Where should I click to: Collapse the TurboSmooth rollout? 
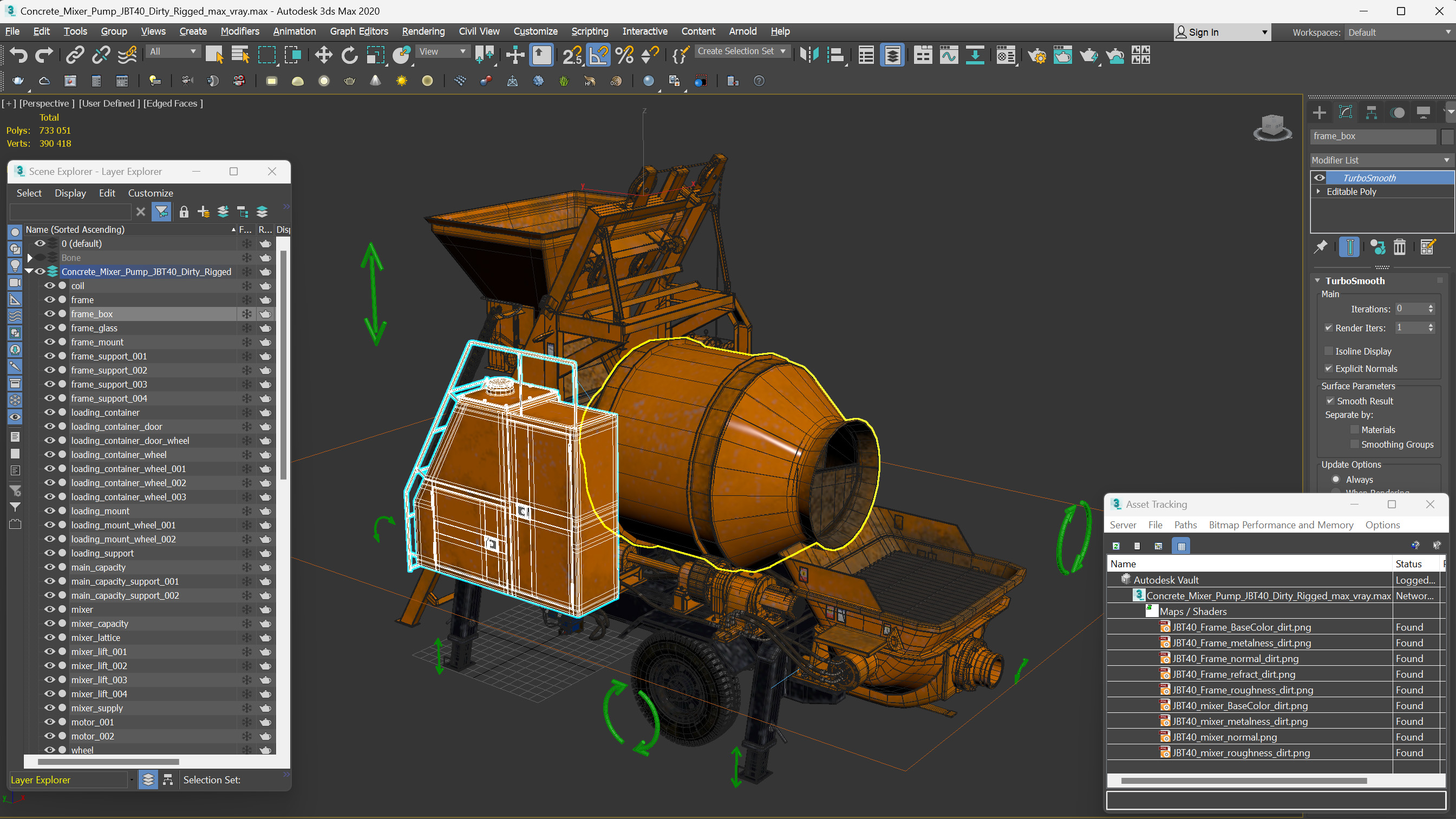(1317, 281)
